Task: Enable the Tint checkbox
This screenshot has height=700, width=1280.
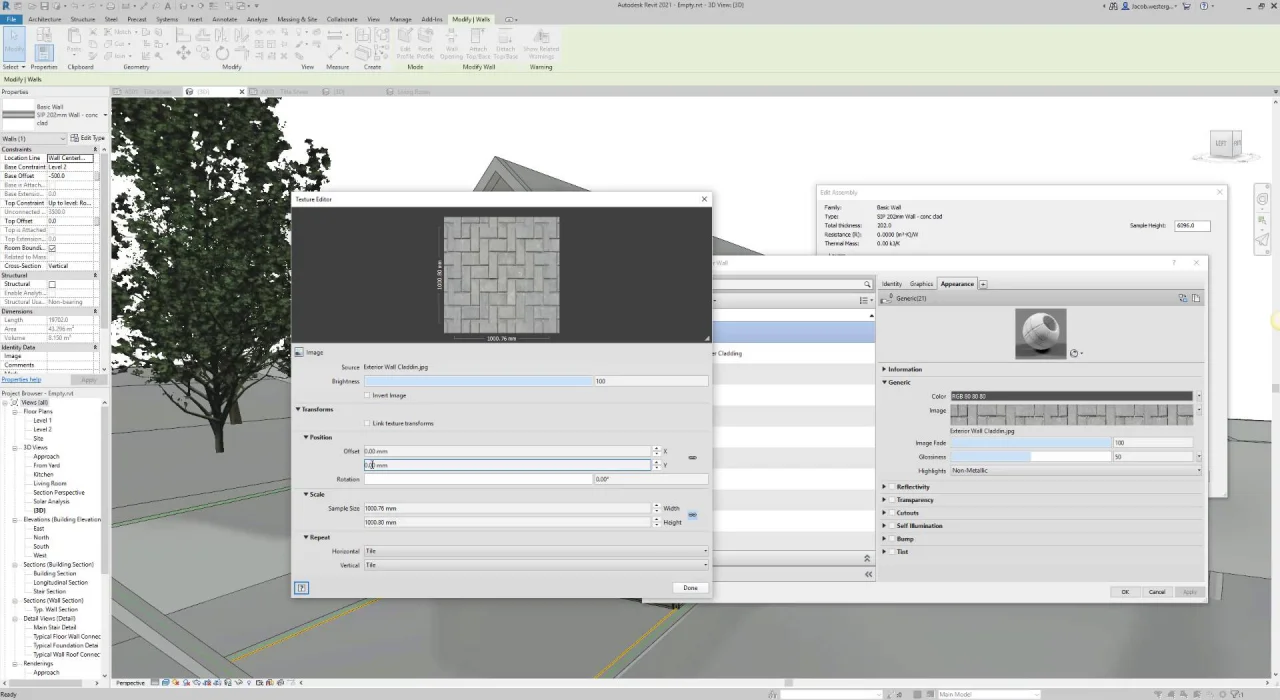Action: coord(893,552)
